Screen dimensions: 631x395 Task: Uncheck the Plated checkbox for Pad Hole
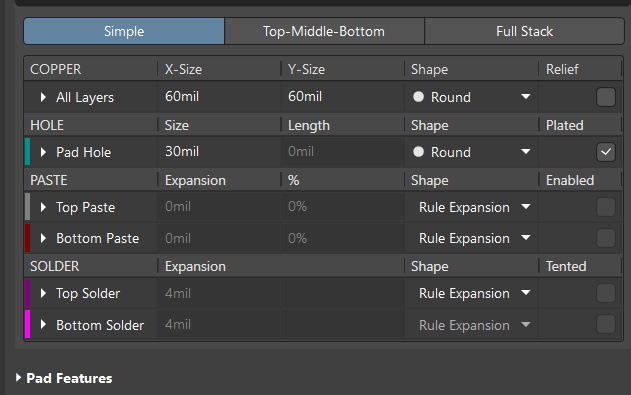(x=606, y=152)
